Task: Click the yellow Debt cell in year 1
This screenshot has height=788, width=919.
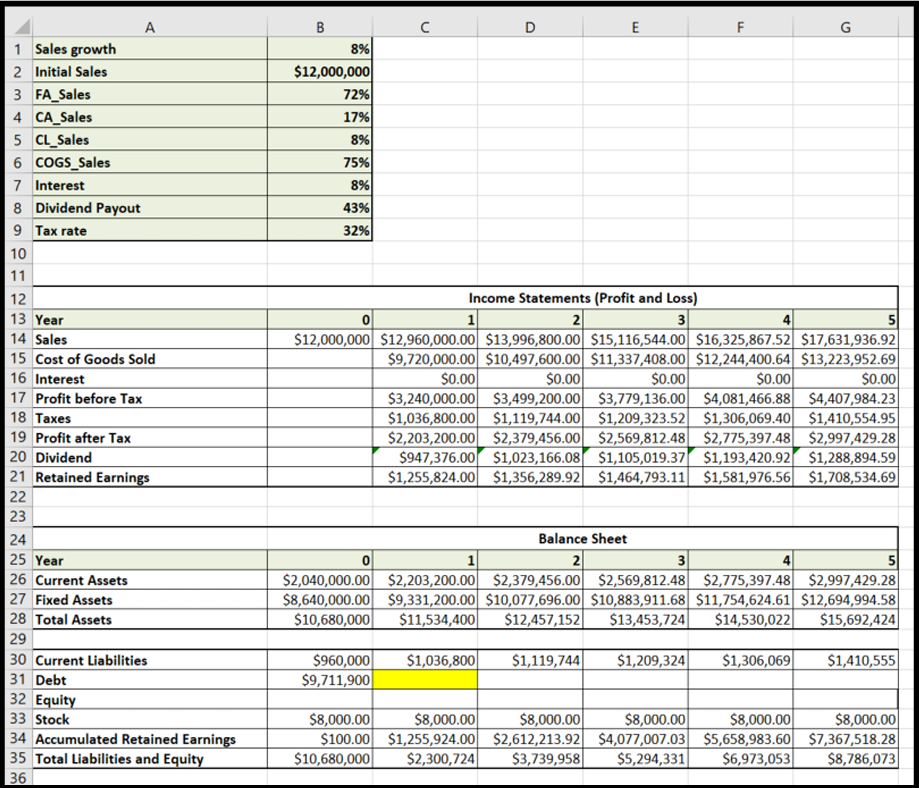Action: coord(425,680)
